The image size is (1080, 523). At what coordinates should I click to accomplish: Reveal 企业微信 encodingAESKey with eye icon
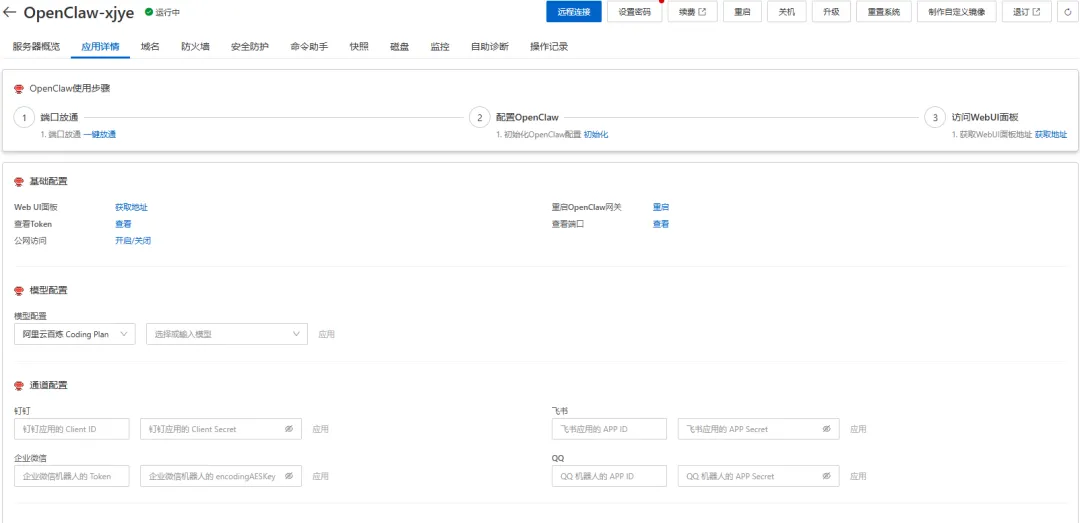pos(289,476)
